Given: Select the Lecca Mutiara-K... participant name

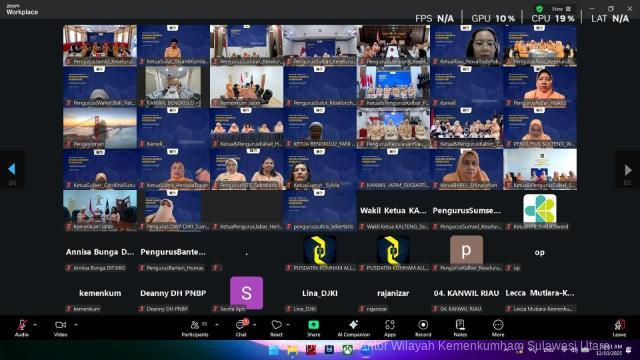Looking at the screenshot, I should coord(540,293).
